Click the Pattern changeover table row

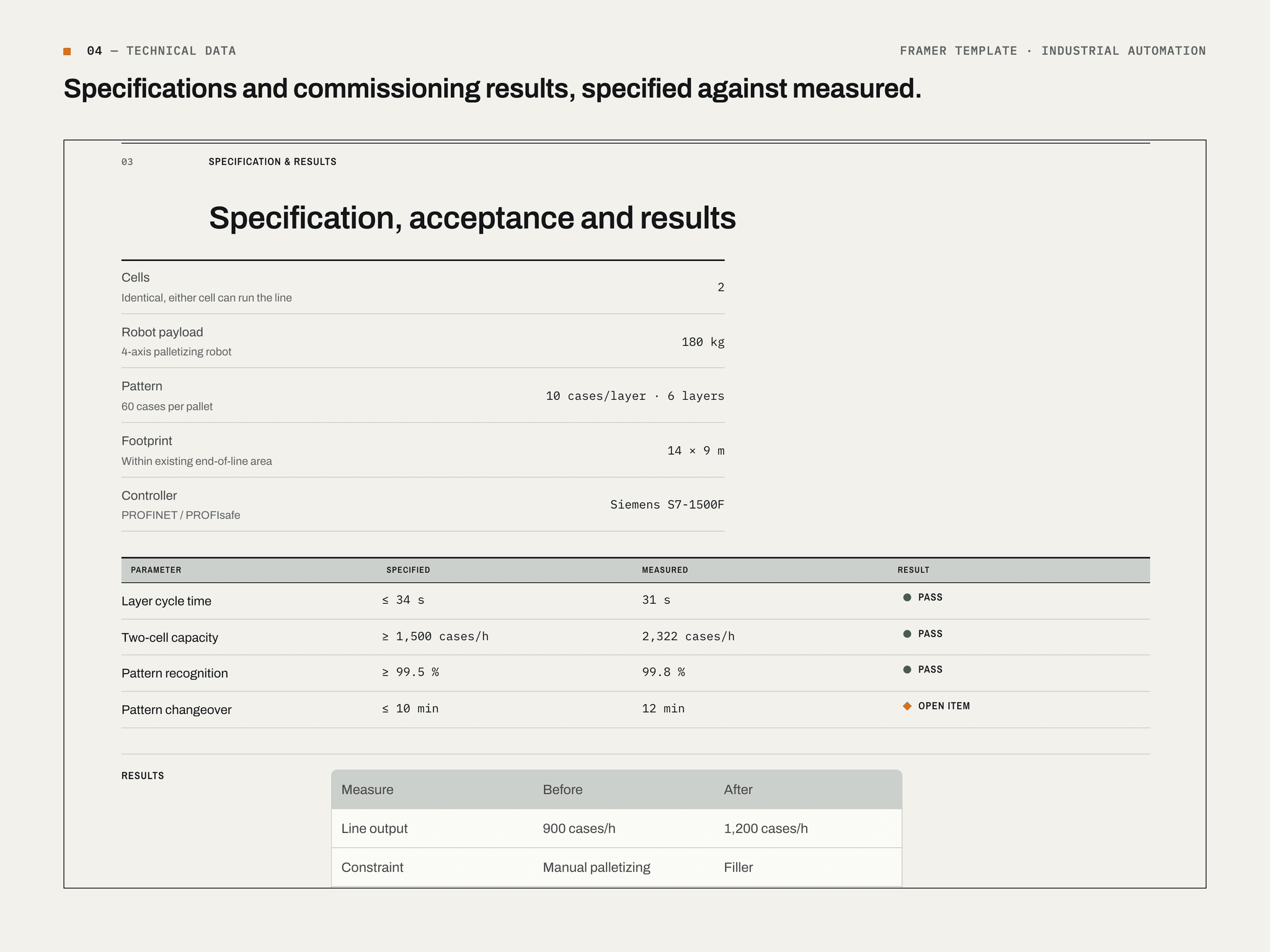pos(636,710)
